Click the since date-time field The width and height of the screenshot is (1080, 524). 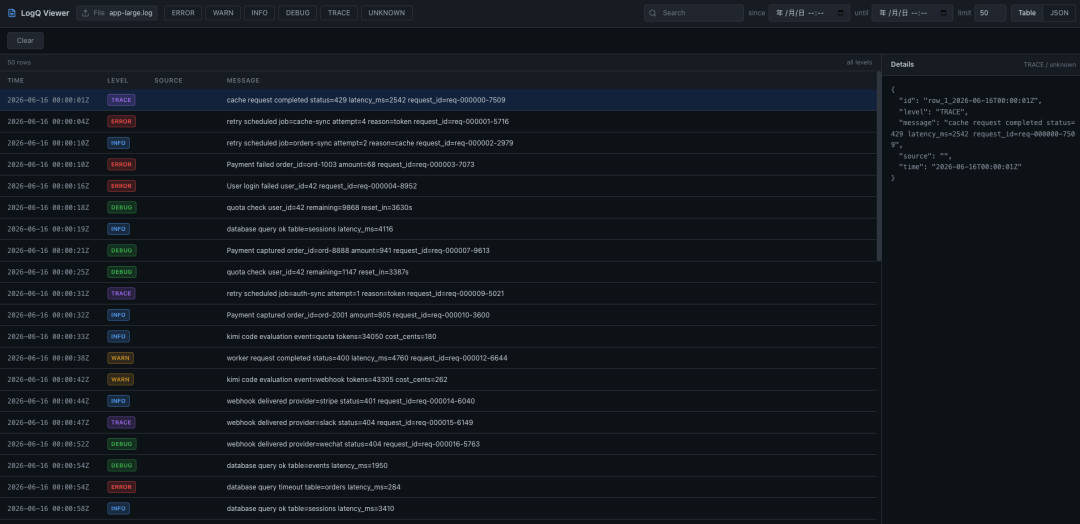point(809,13)
